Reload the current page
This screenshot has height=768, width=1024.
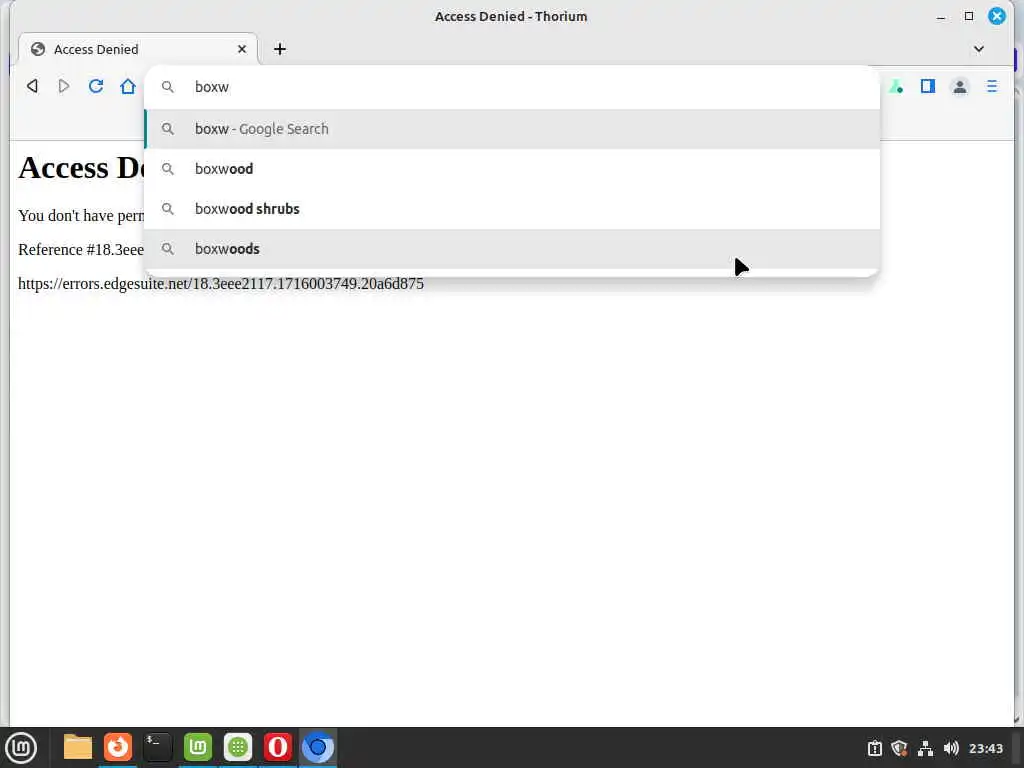click(x=96, y=86)
